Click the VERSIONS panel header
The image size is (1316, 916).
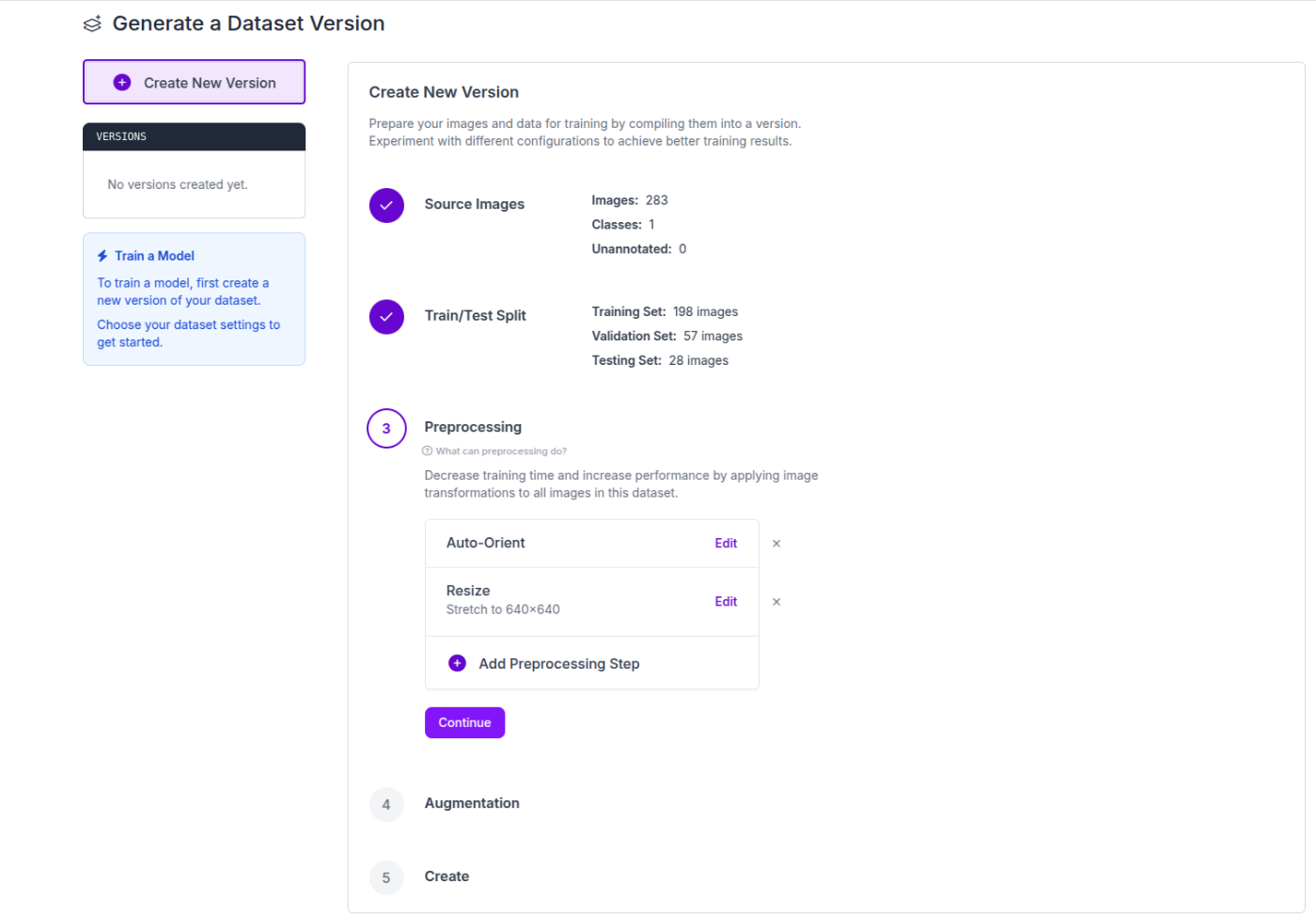tap(194, 136)
